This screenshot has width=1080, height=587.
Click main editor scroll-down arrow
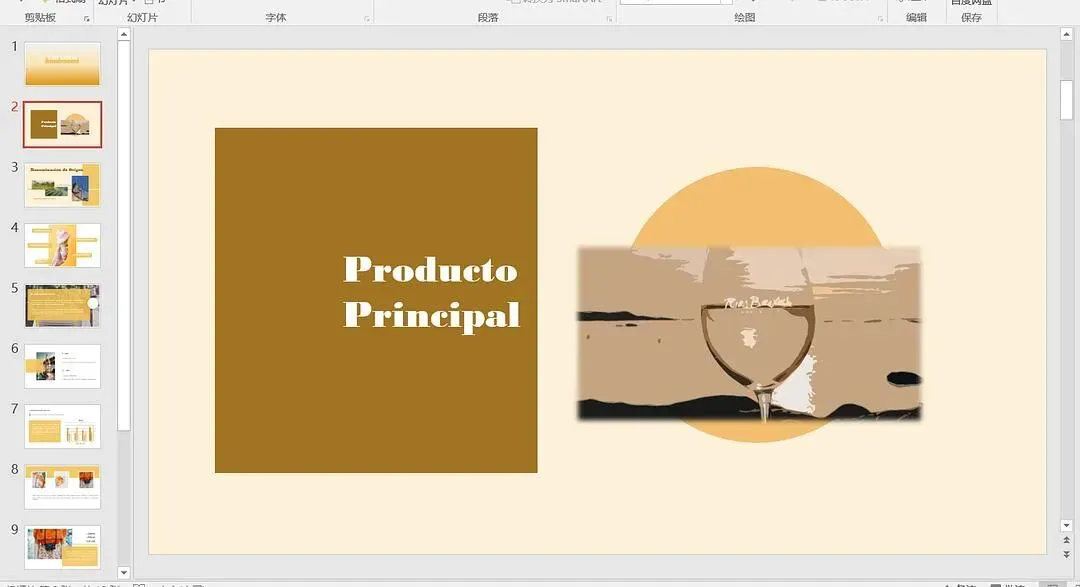[1066, 526]
